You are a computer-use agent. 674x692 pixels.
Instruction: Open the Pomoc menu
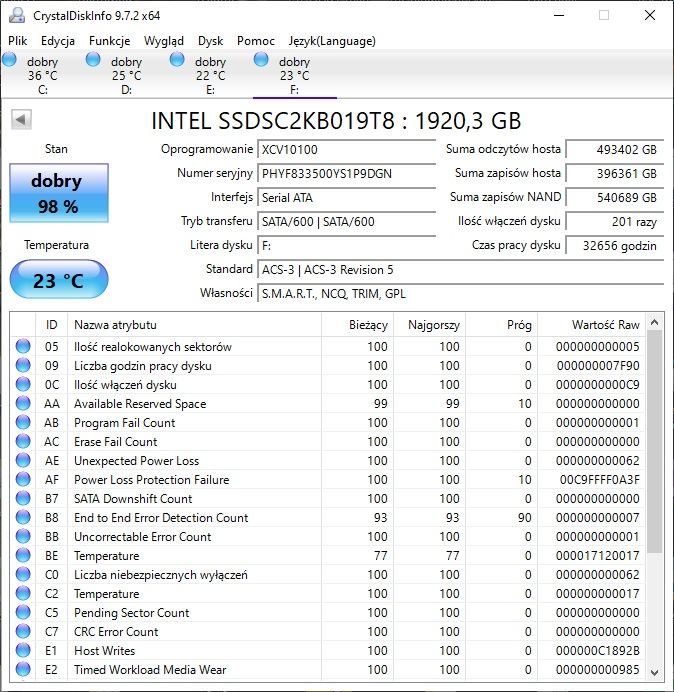(256, 41)
